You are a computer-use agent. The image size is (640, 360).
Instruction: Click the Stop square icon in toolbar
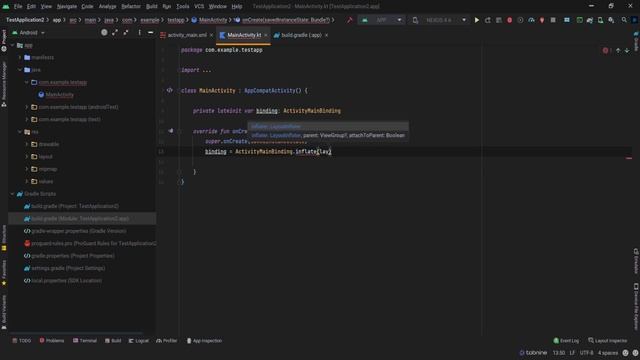pyautogui.click(x=553, y=20)
